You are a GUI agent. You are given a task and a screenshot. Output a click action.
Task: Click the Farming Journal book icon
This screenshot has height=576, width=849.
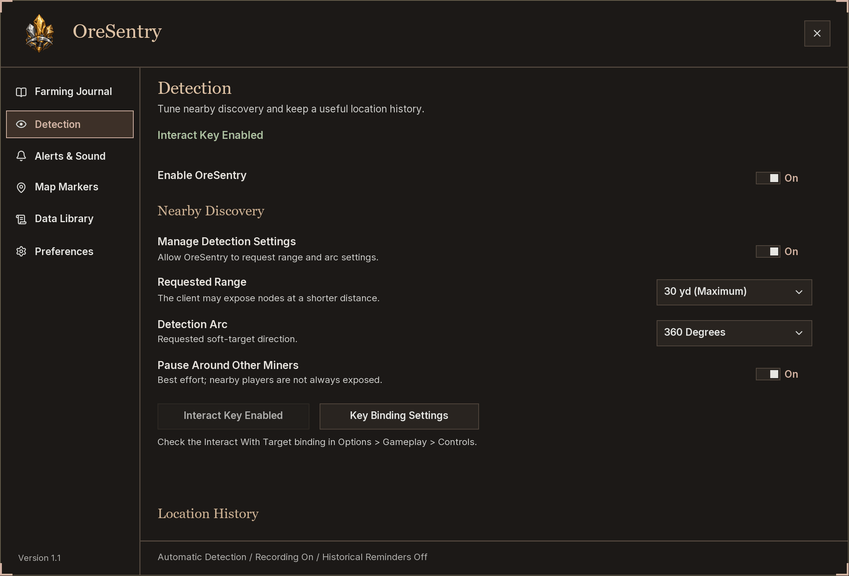click(21, 92)
